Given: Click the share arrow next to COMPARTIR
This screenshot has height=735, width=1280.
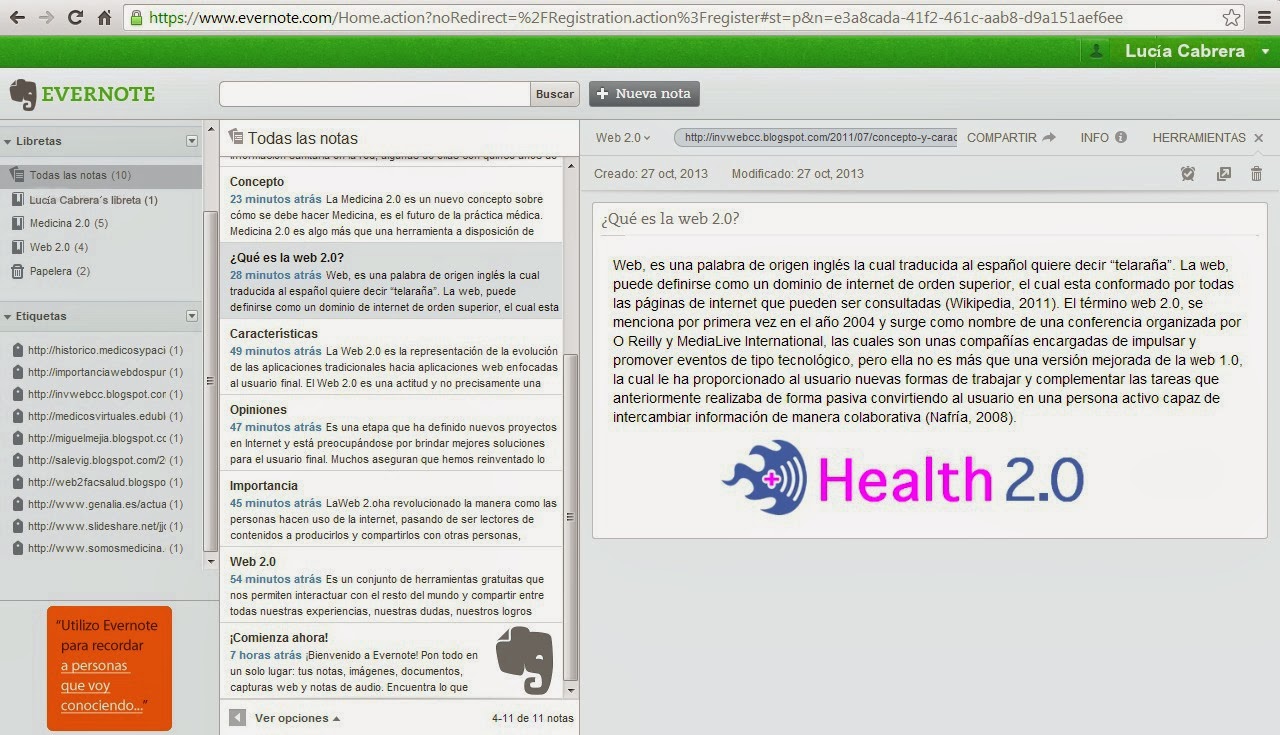Looking at the screenshot, I should (1049, 137).
